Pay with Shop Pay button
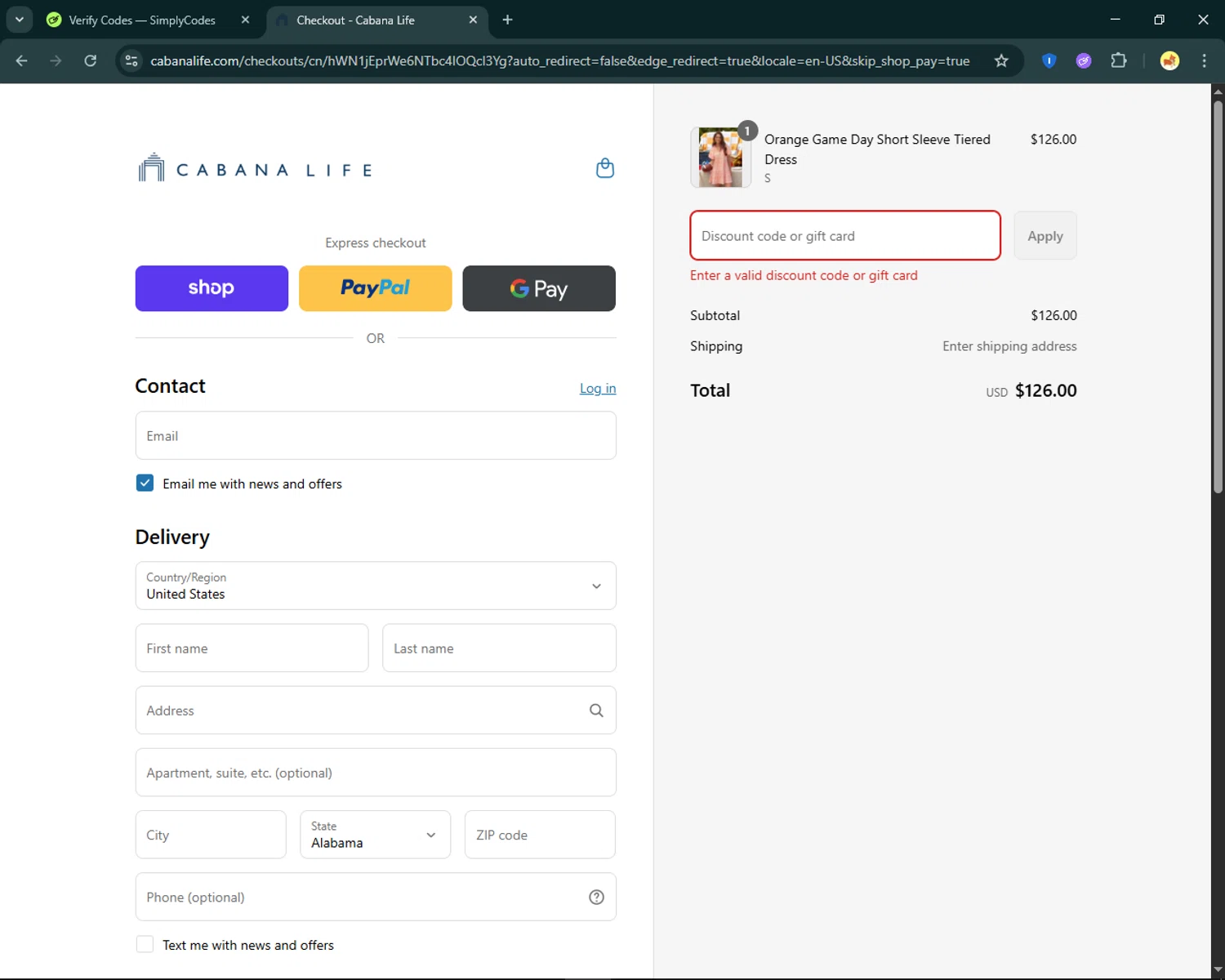Screen dimensions: 1225x980 212,288
